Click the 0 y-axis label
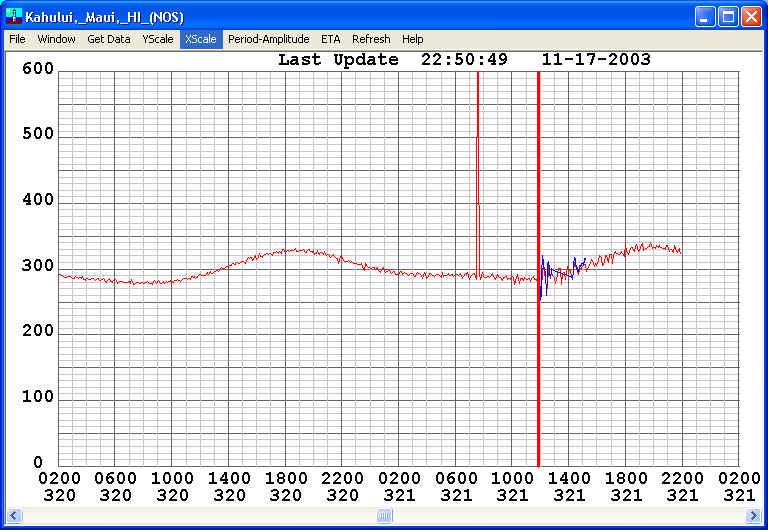Image resolution: width=768 pixels, height=530 pixels. tap(38, 462)
